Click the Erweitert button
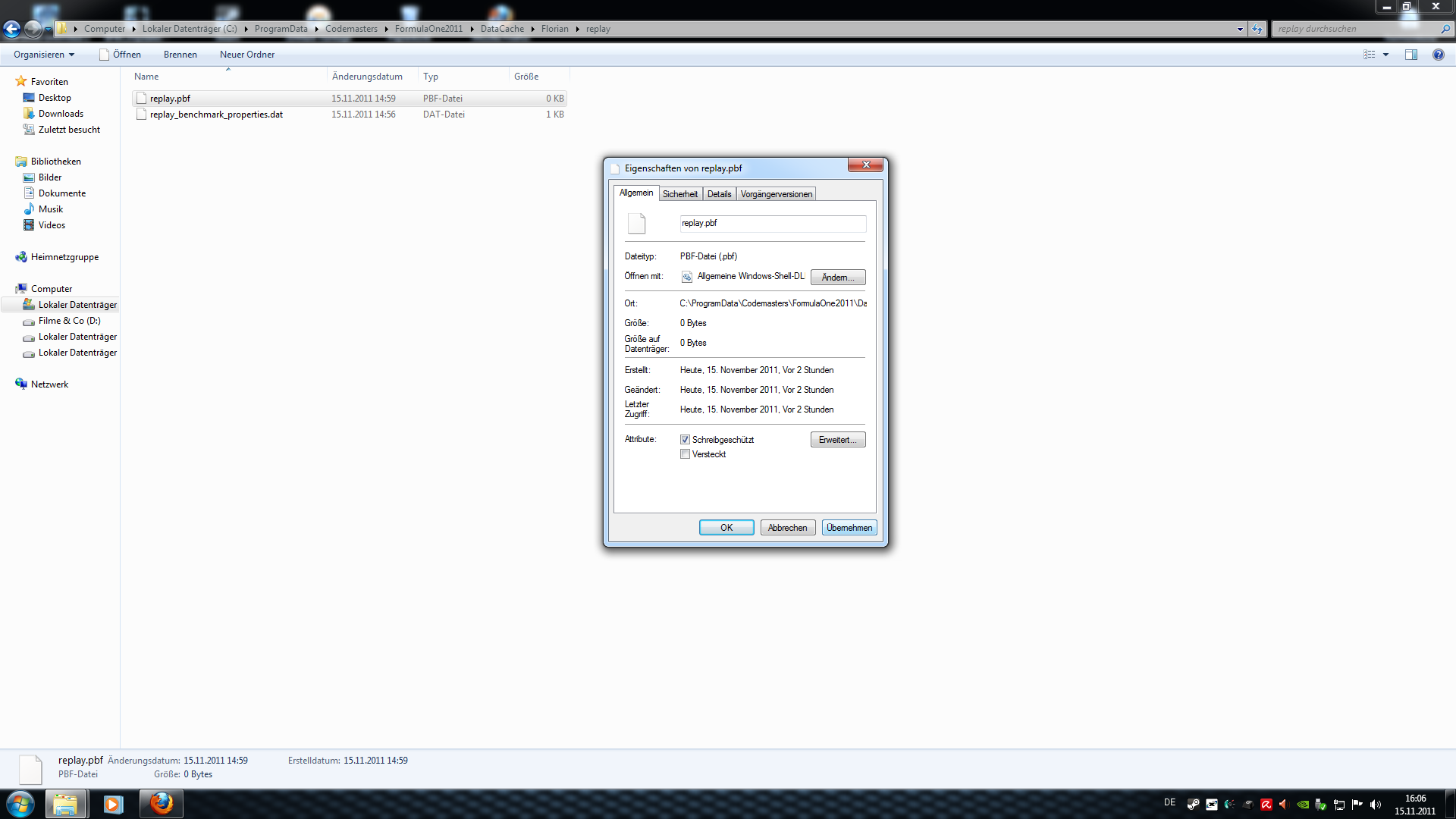This screenshot has width=1456, height=819. (x=837, y=440)
